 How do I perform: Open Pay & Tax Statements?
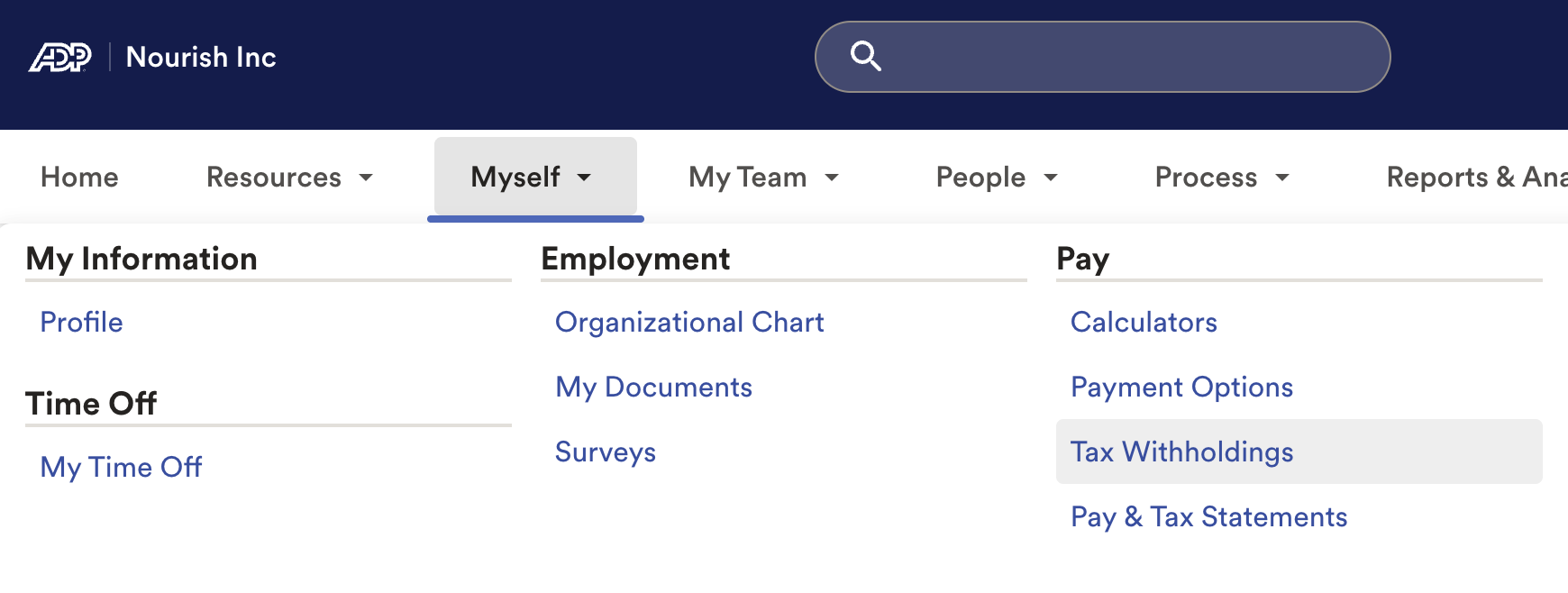pyautogui.click(x=1208, y=516)
